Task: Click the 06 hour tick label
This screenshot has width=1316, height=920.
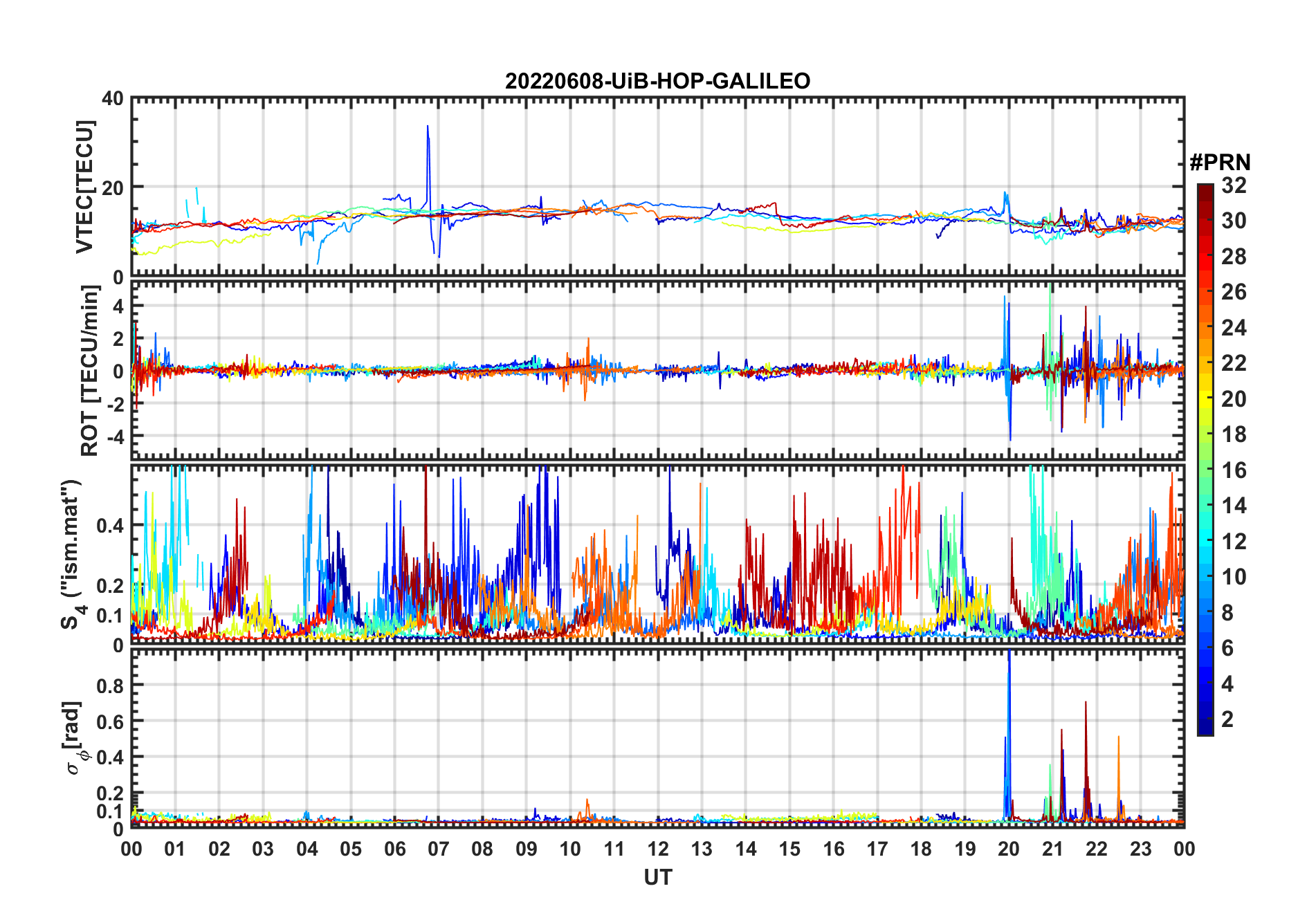Action: click(x=394, y=849)
